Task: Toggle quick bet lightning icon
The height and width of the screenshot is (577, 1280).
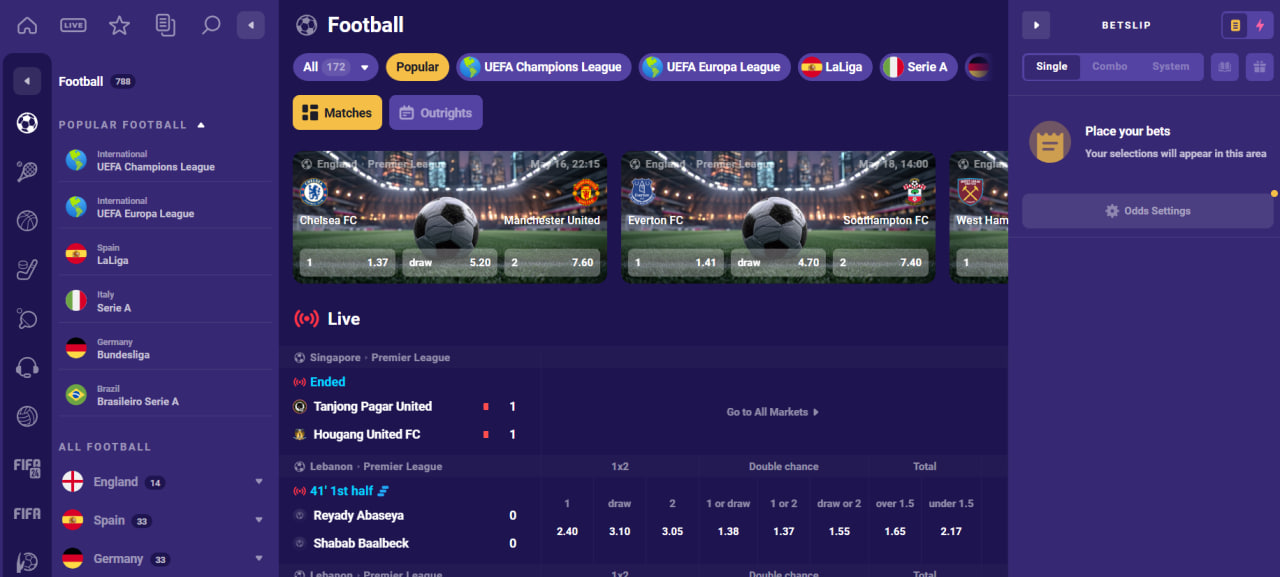Action: [x=1260, y=25]
